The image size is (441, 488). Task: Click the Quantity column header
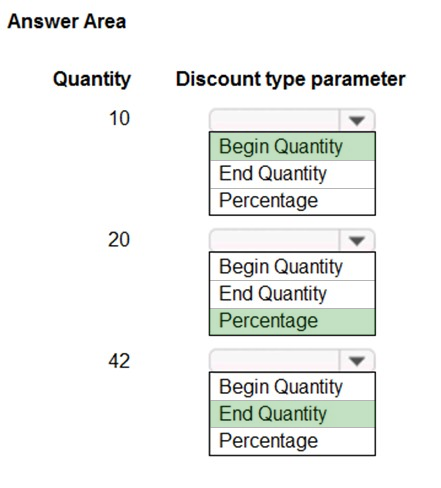click(92, 80)
